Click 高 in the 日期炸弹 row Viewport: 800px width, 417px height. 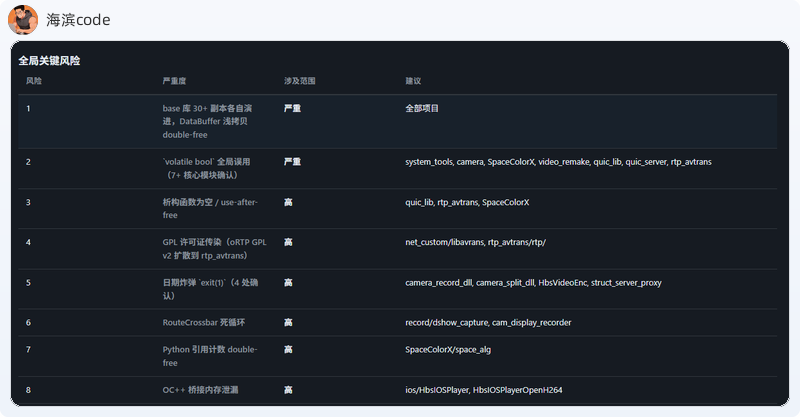tap(288, 282)
